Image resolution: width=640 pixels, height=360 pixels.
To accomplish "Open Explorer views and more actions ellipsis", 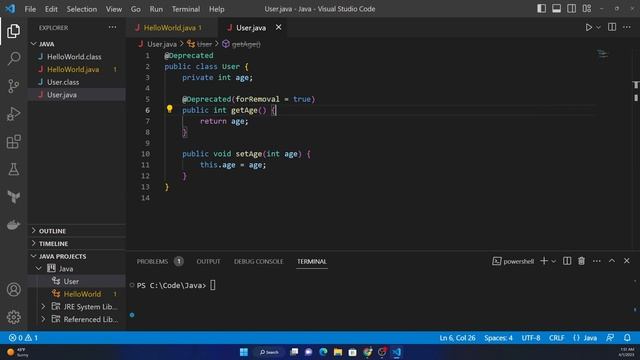I will click(112, 27).
